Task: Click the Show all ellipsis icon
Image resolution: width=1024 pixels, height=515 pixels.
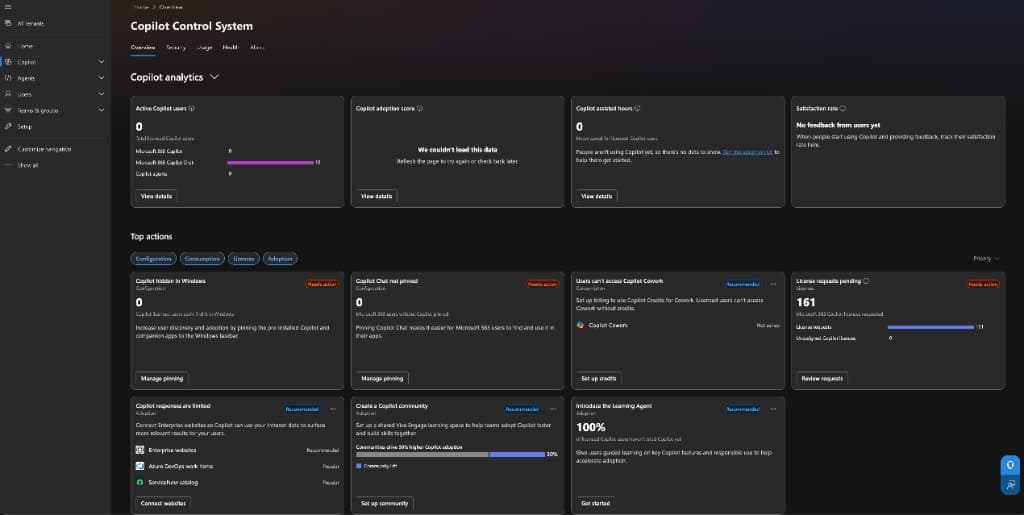Action: [8, 165]
